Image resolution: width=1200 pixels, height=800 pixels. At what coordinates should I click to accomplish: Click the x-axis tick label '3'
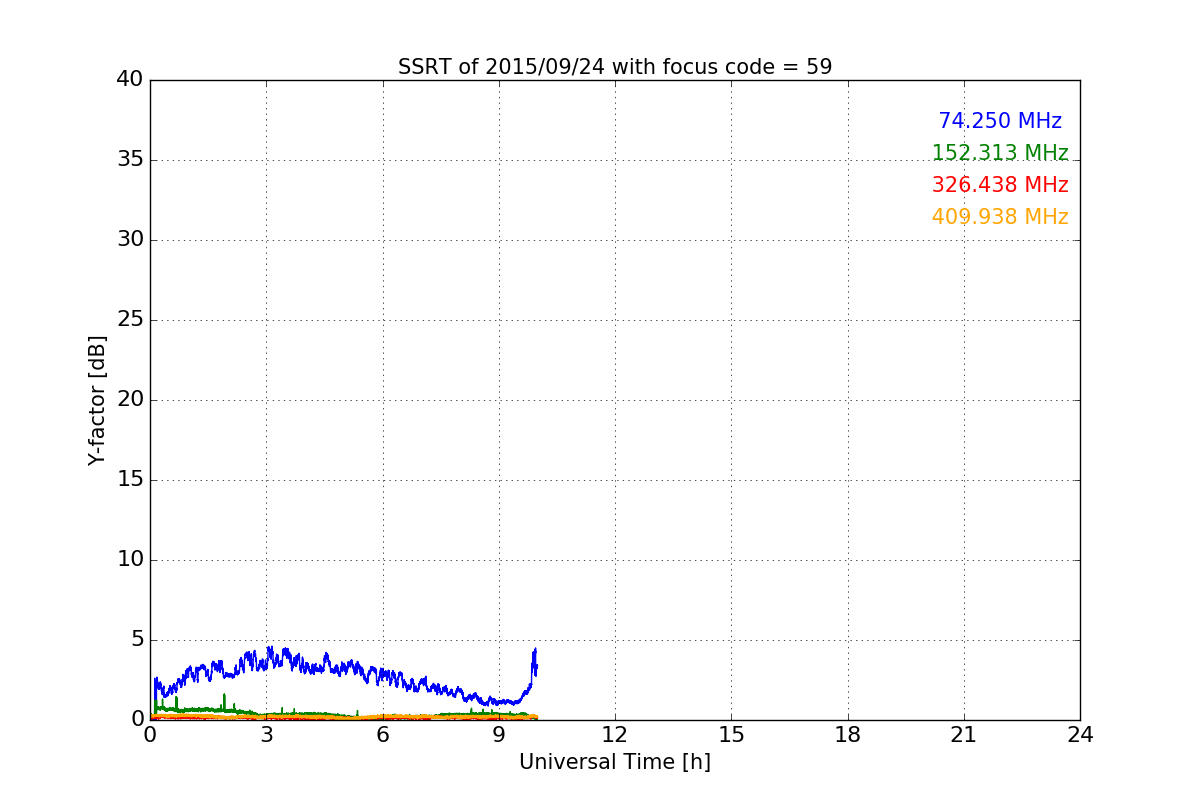pyautogui.click(x=266, y=734)
